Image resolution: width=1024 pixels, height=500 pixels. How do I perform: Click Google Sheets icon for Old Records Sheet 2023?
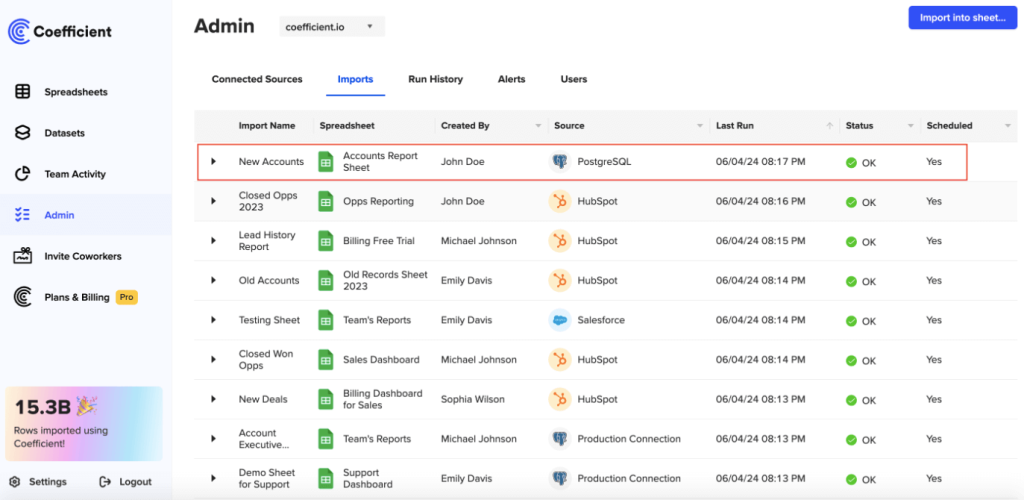(325, 281)
